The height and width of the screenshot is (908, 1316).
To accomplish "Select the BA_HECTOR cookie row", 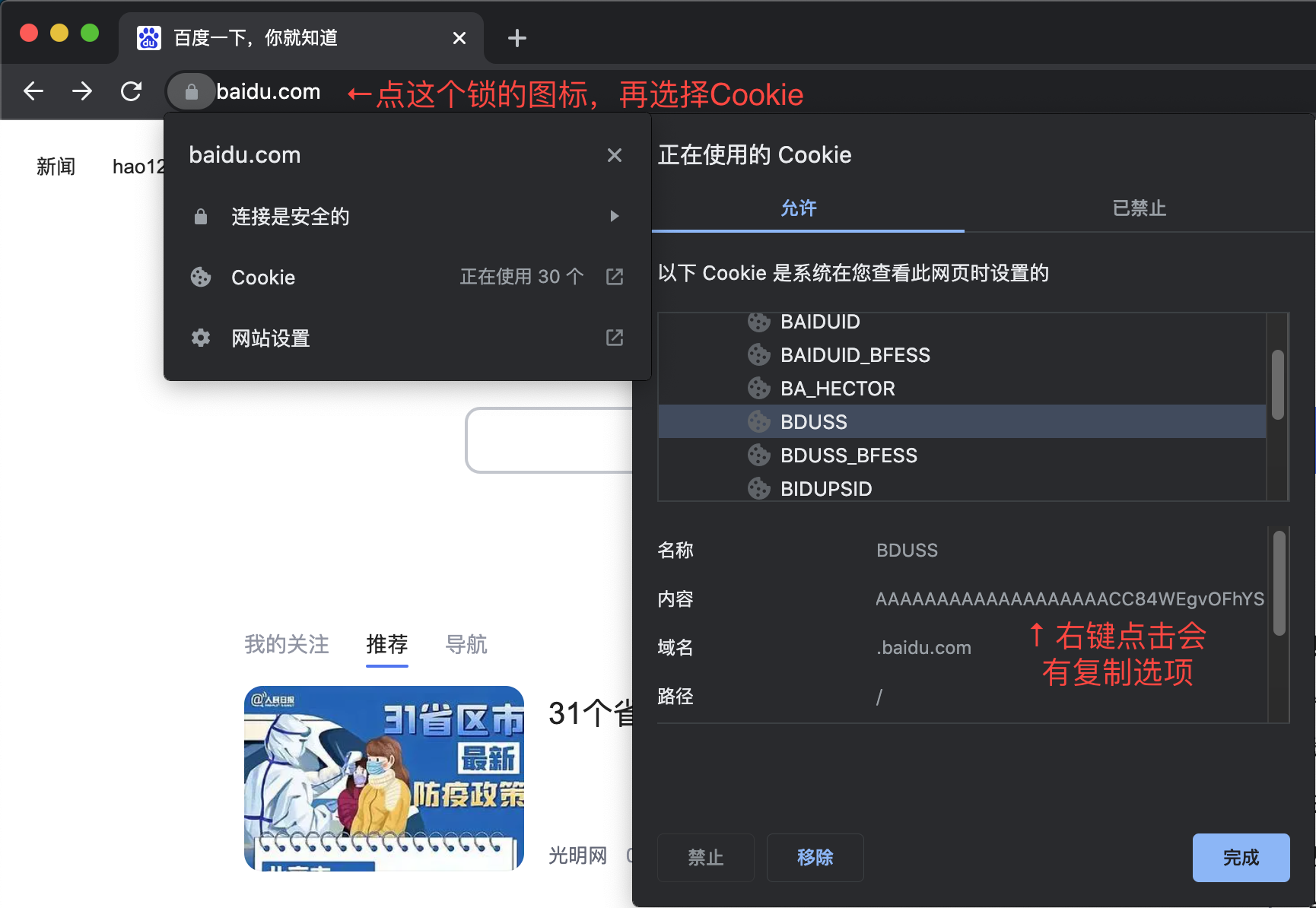I will tap(962, 389).
